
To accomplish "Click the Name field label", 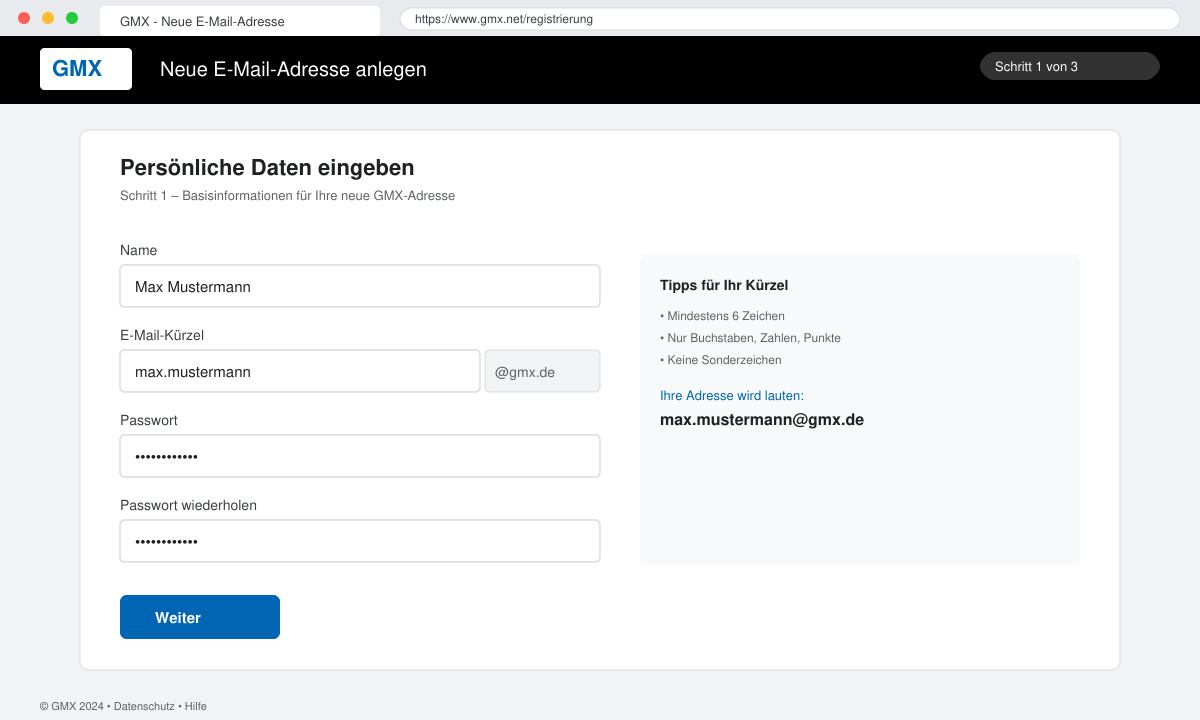I will [138, 250].
